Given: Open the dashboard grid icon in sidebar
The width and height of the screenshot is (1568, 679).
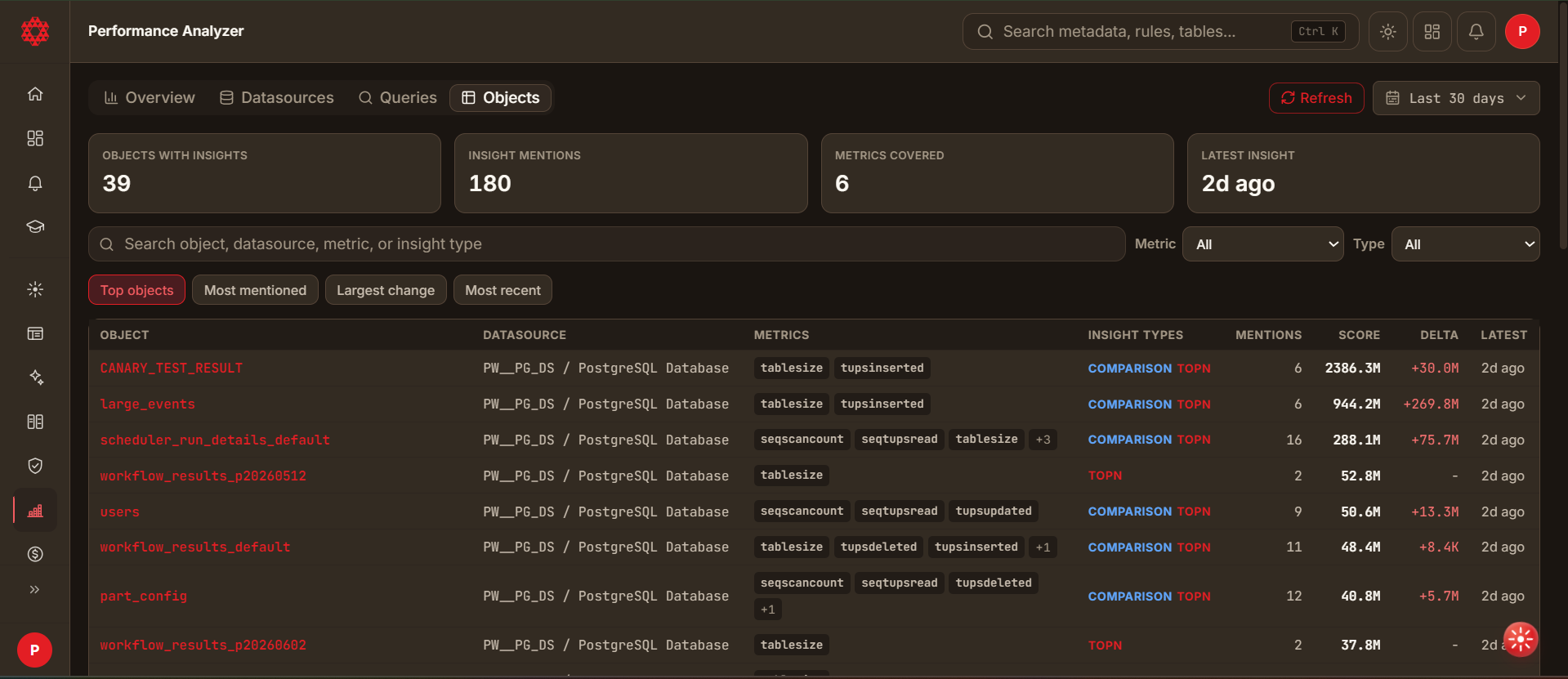Looking at the screenshot, I should [x=35, y=138].
